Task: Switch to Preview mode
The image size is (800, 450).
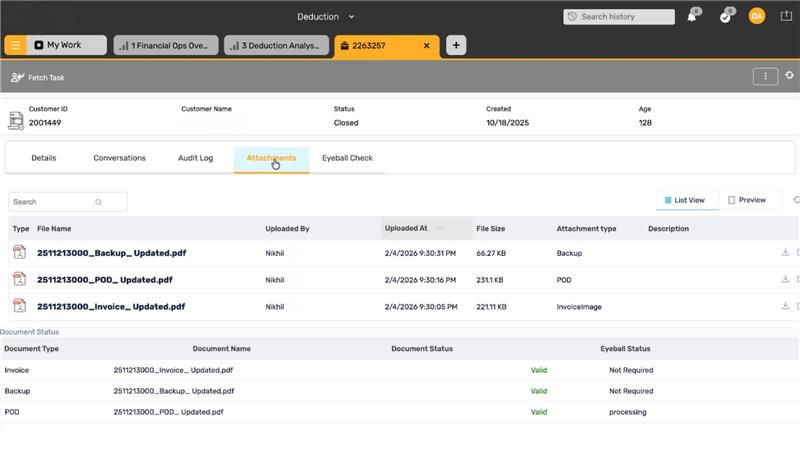Action: click(747, 200)
